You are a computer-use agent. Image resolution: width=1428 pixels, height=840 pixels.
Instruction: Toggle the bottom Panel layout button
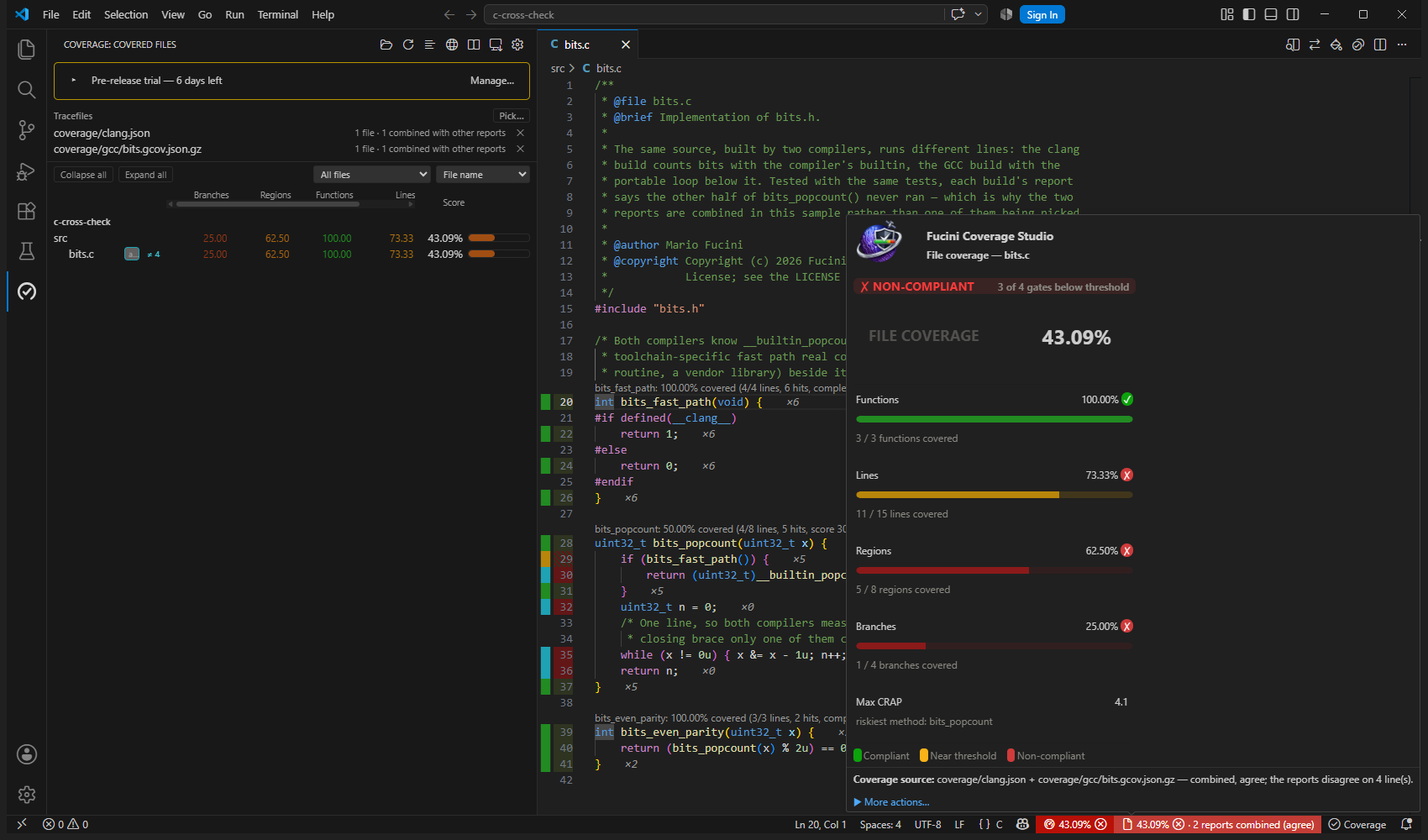pos(1271,14)
